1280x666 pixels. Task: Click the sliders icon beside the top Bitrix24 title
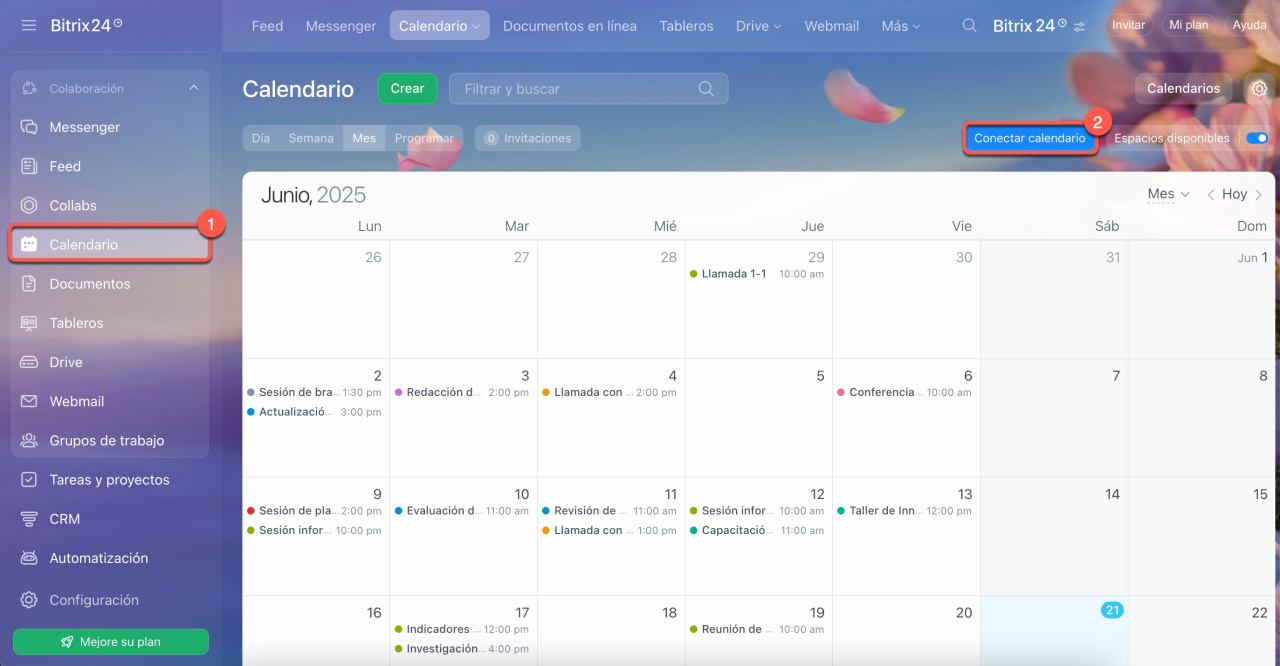click(1079, 27)
